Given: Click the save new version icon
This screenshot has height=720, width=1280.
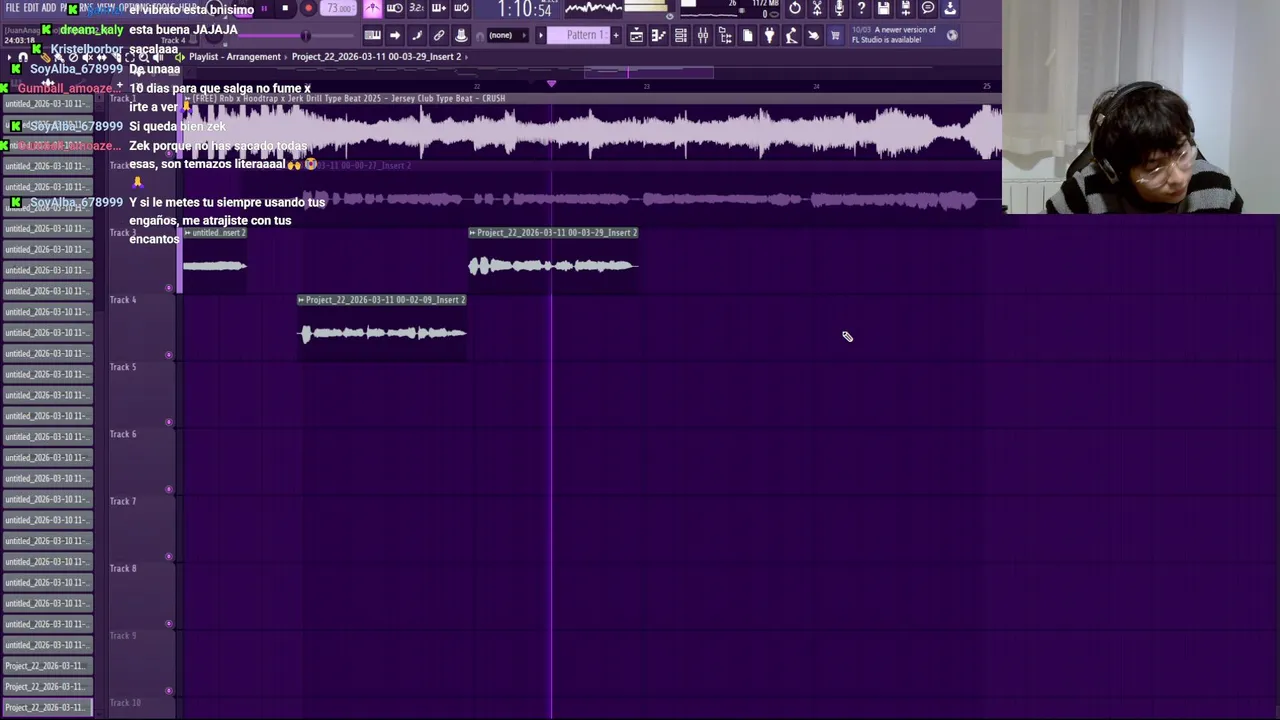Looking at the screenshot, I should pos(906,9).
